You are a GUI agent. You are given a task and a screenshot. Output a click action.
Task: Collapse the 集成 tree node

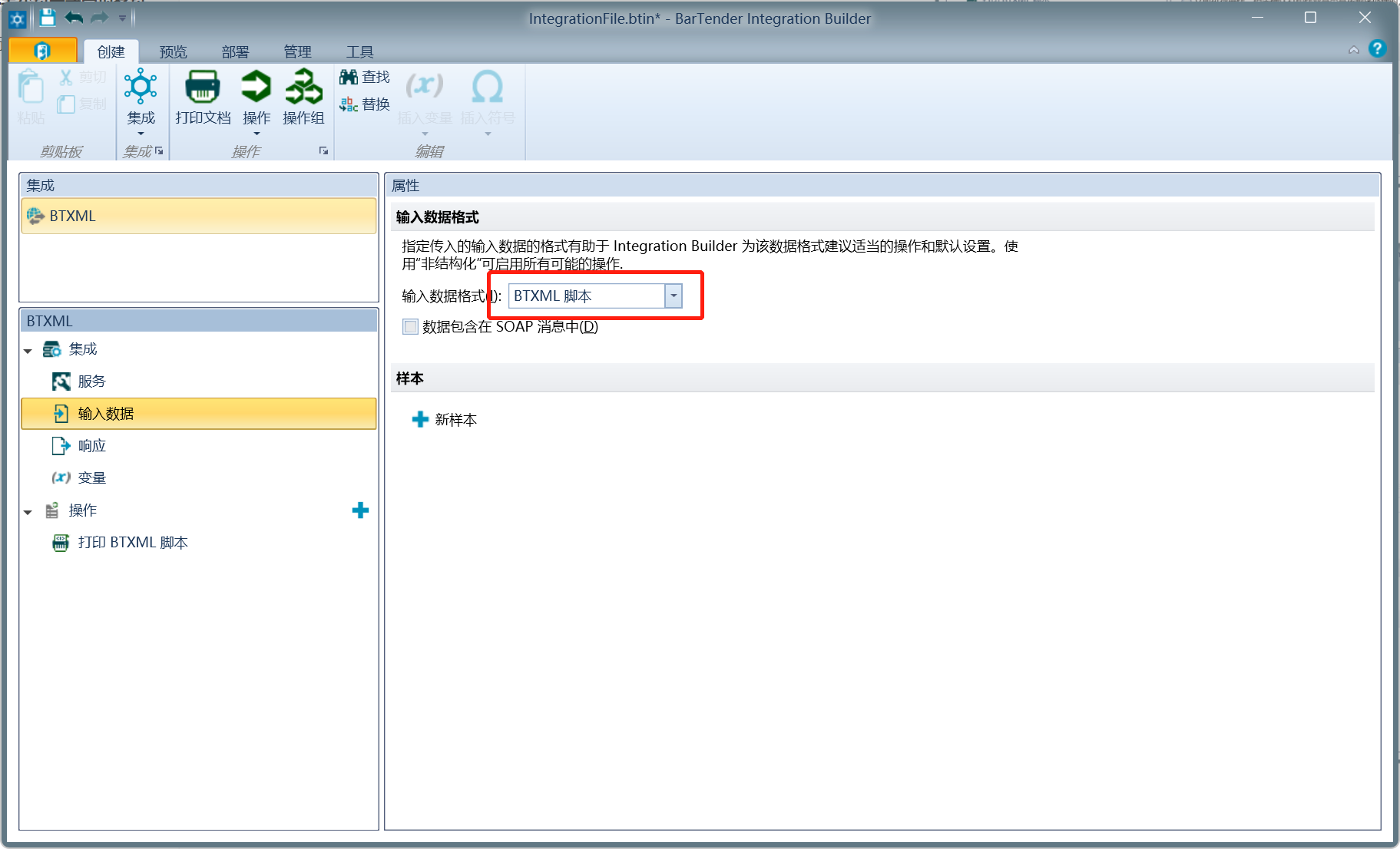[x=28, y=351]
